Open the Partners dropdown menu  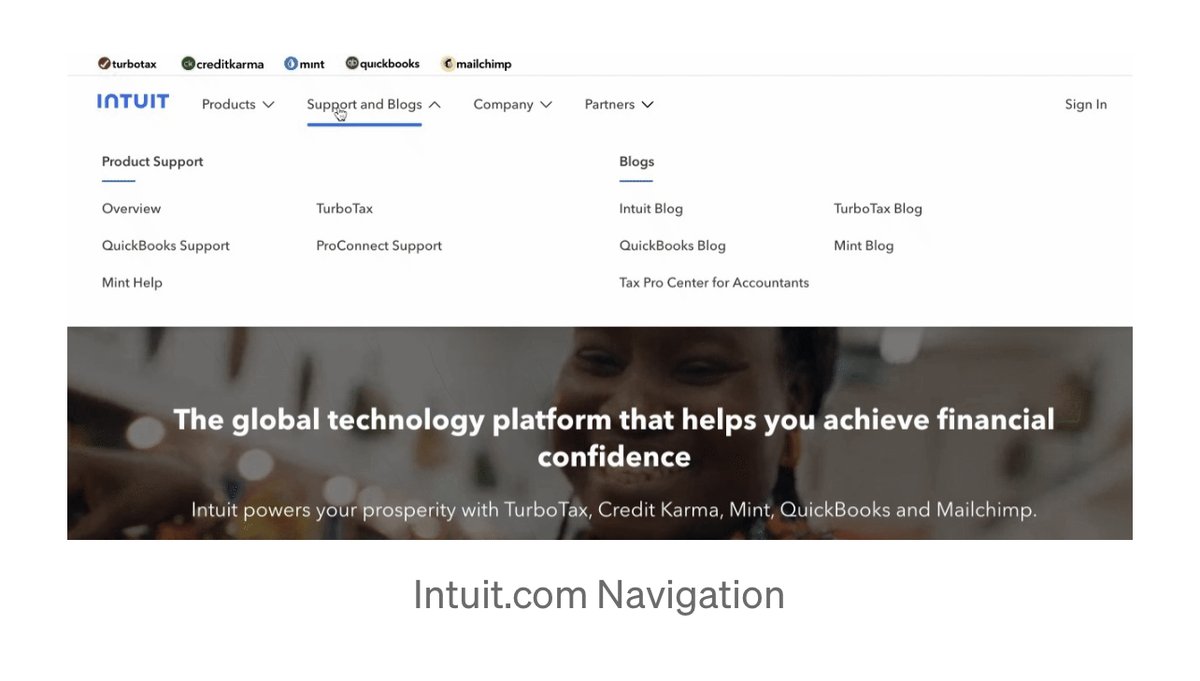point(619,104)
